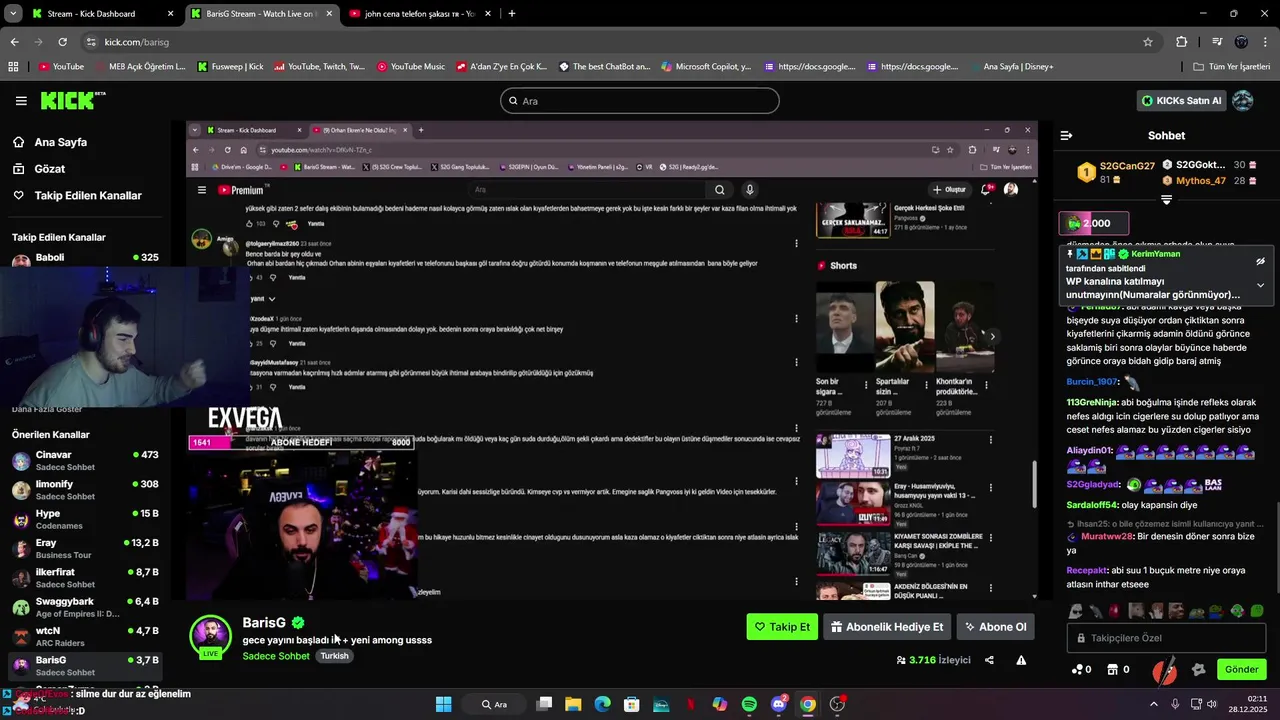Reload the kick.com page
The width and height of the screenshot is (1280, 720).
(x=63, y=42)
